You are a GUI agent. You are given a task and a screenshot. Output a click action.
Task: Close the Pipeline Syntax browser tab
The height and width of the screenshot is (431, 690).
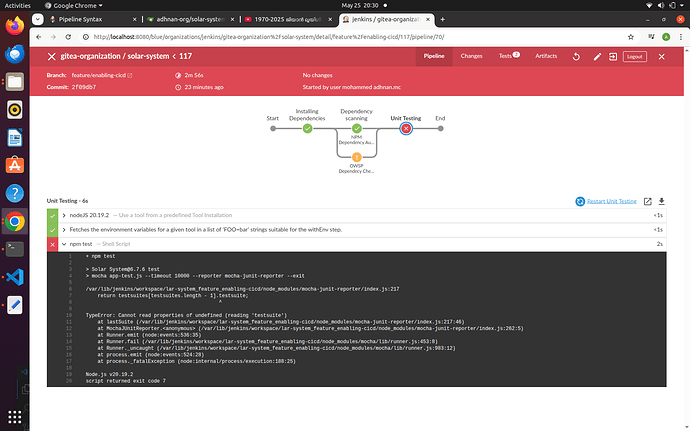pyautogui.click(x=135, y=19)
